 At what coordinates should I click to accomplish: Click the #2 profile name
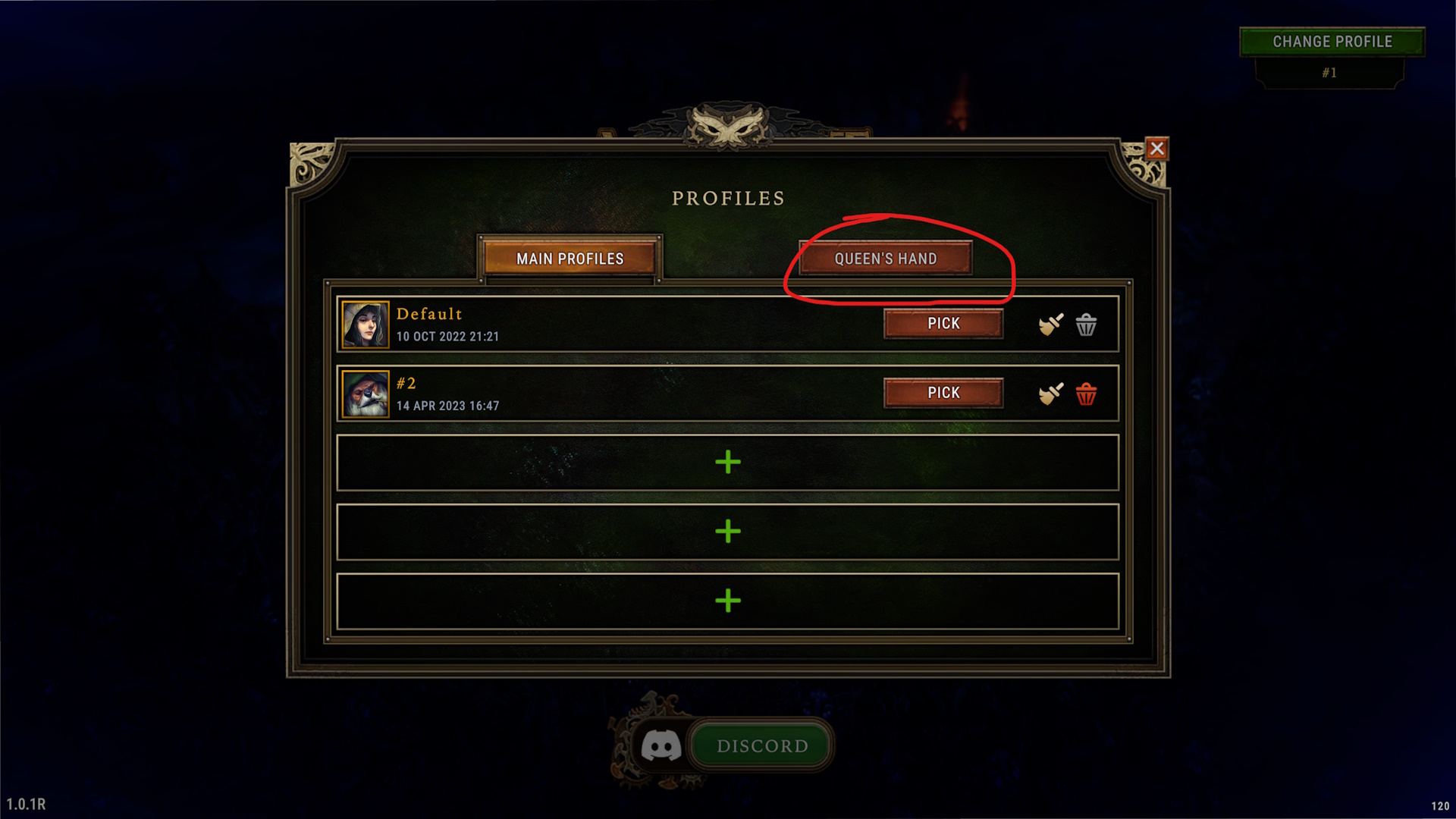click(406, 384)
